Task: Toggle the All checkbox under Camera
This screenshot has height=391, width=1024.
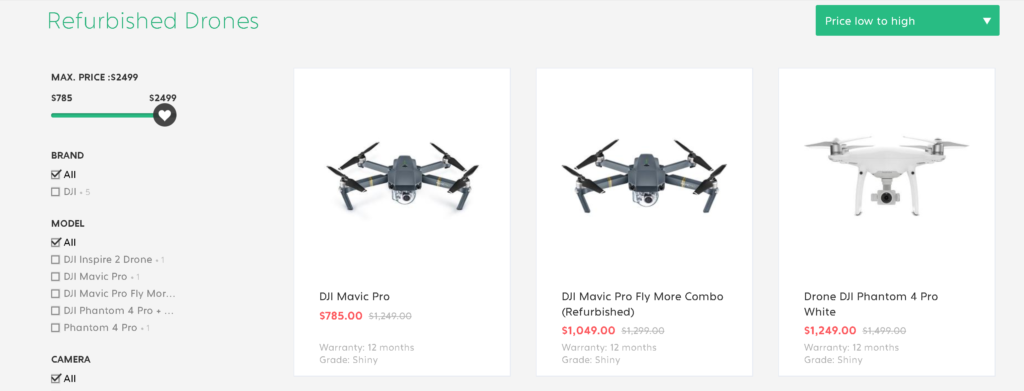Action: [x=56, y=379]
